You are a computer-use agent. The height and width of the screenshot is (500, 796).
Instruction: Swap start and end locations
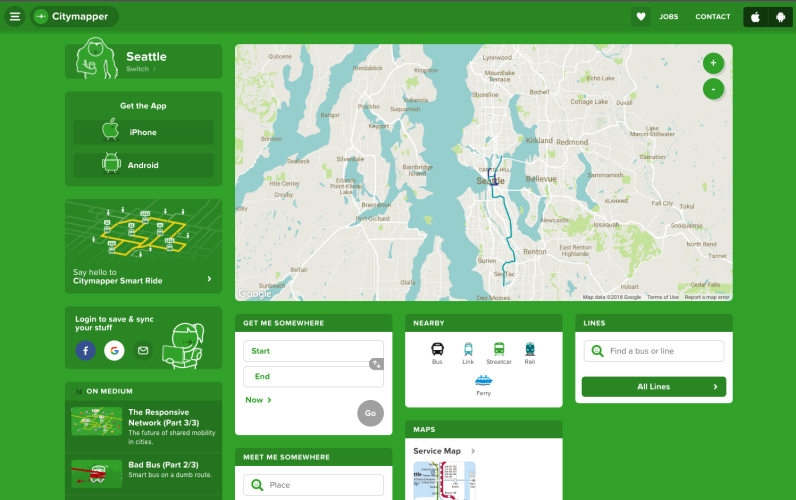[x=376, y=364]
